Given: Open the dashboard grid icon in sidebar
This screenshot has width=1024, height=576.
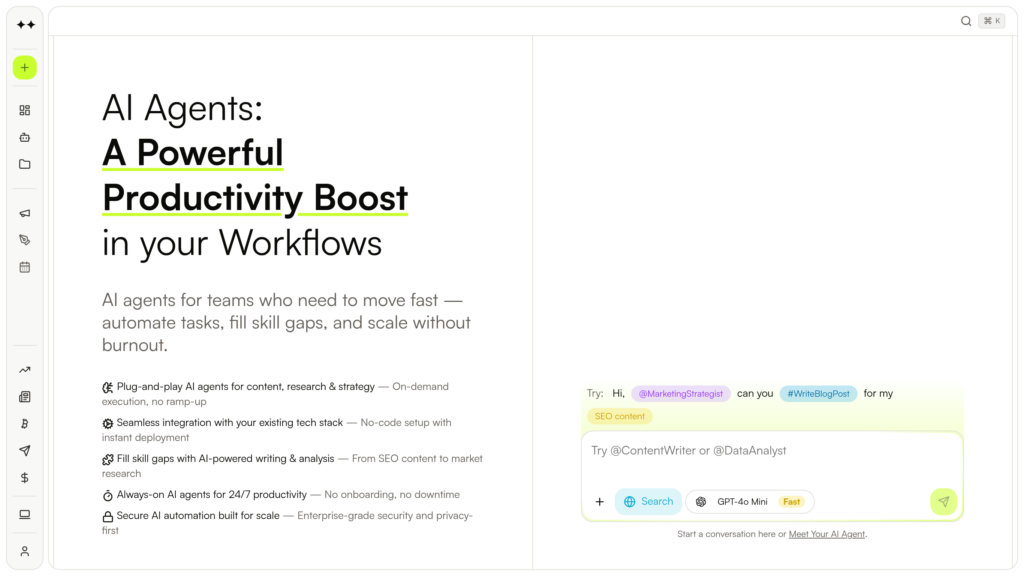Looking at the screenshot, I should pos(25,110).
